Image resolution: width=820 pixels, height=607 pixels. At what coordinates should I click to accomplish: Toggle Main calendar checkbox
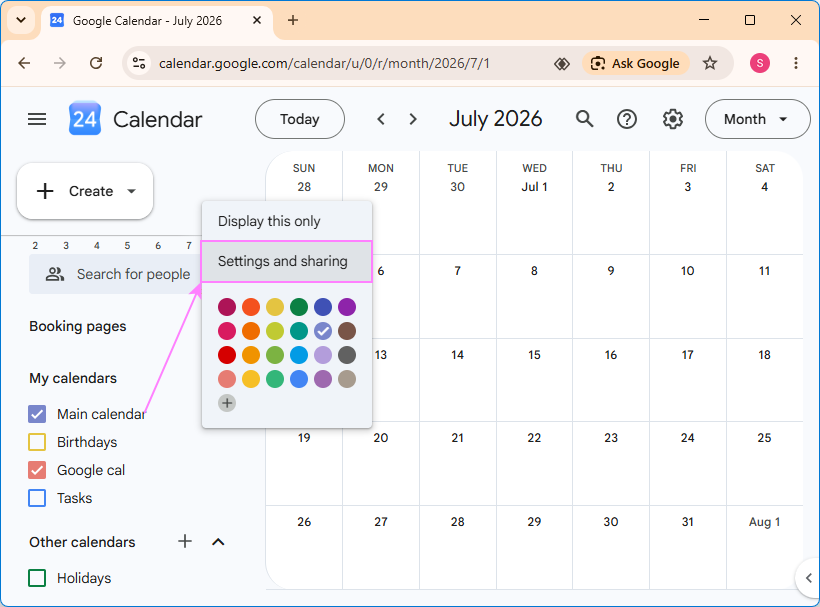pos(37,414)
